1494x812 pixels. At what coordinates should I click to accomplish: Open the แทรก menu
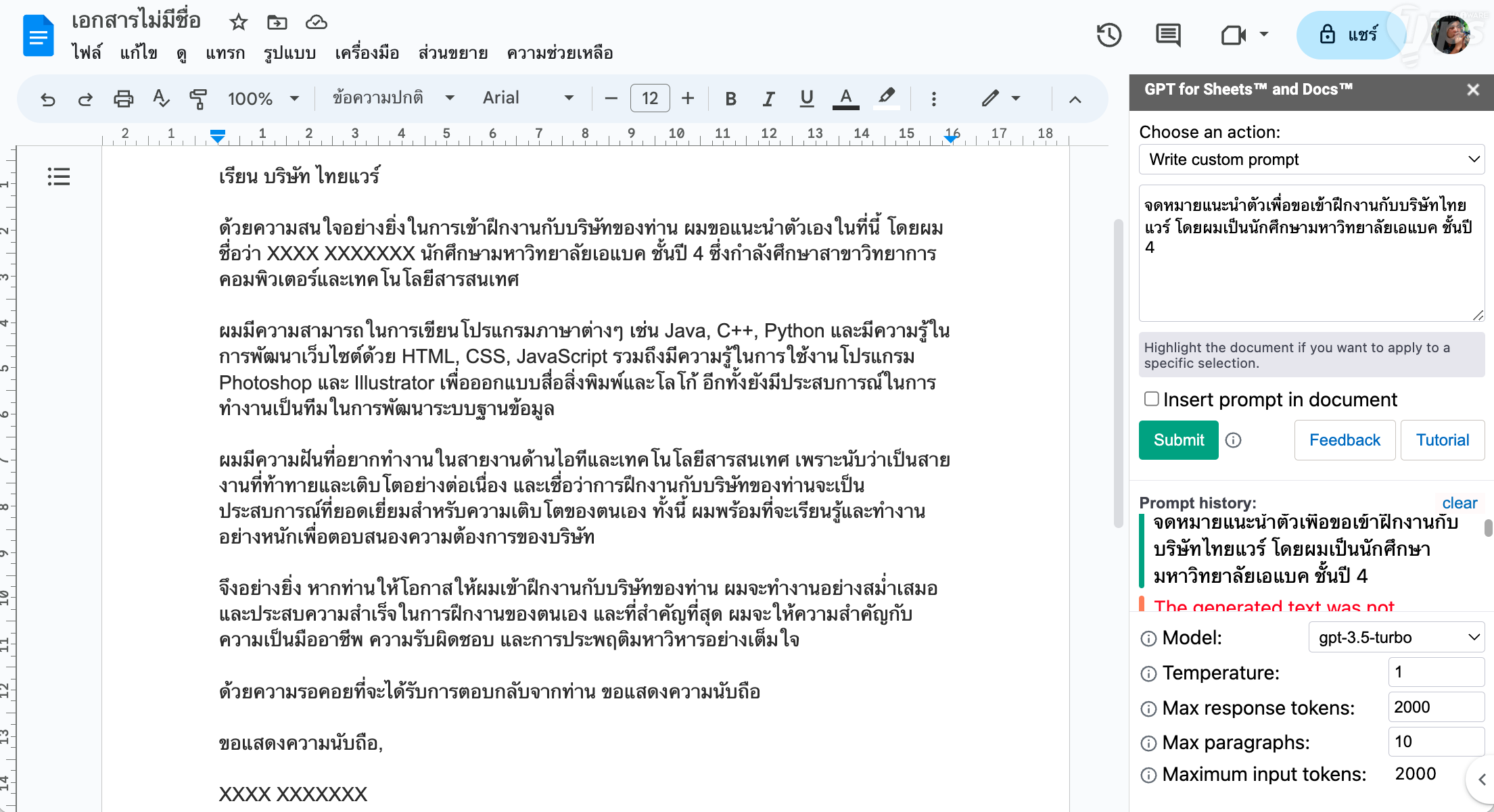(x=225, y=53)
